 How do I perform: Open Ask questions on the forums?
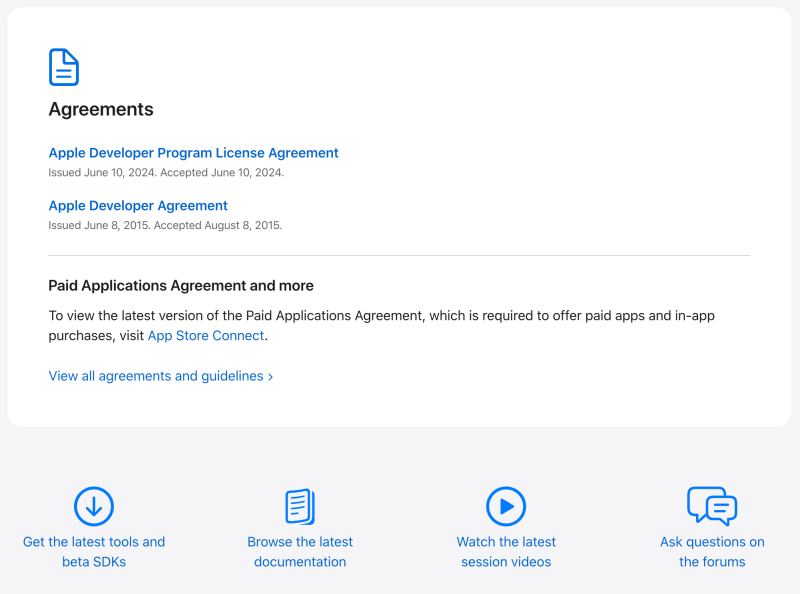(712, 552)
